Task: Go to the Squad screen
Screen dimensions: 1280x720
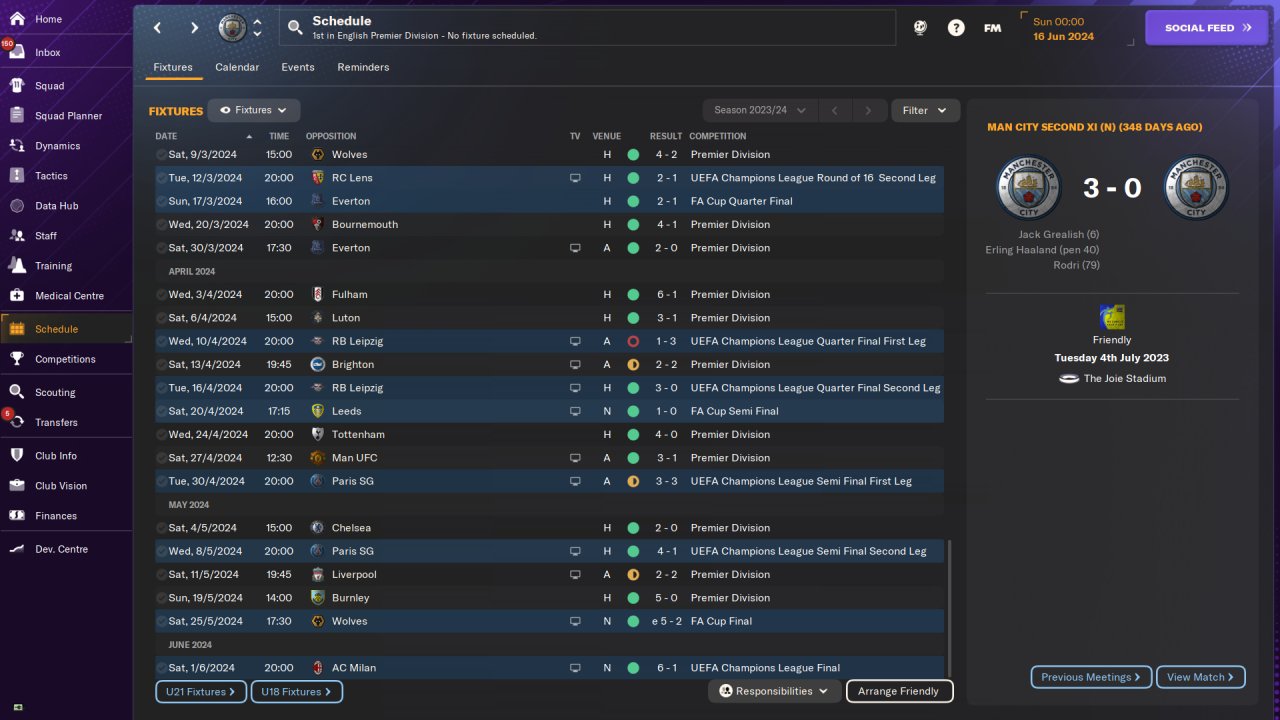Action: pos(49,86)
